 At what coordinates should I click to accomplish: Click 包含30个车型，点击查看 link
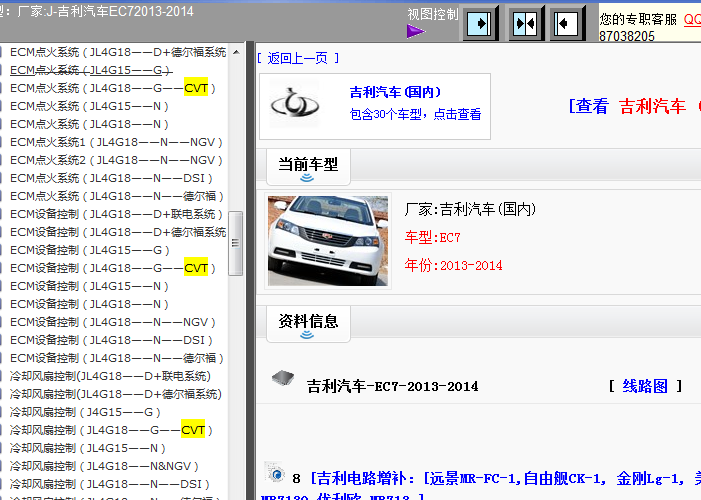(415, 114)
